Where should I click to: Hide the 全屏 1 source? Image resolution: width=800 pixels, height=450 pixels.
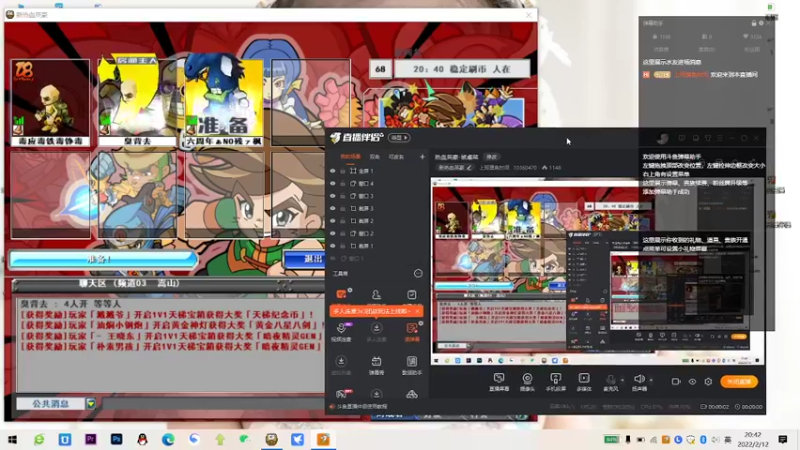click(333, 171)
